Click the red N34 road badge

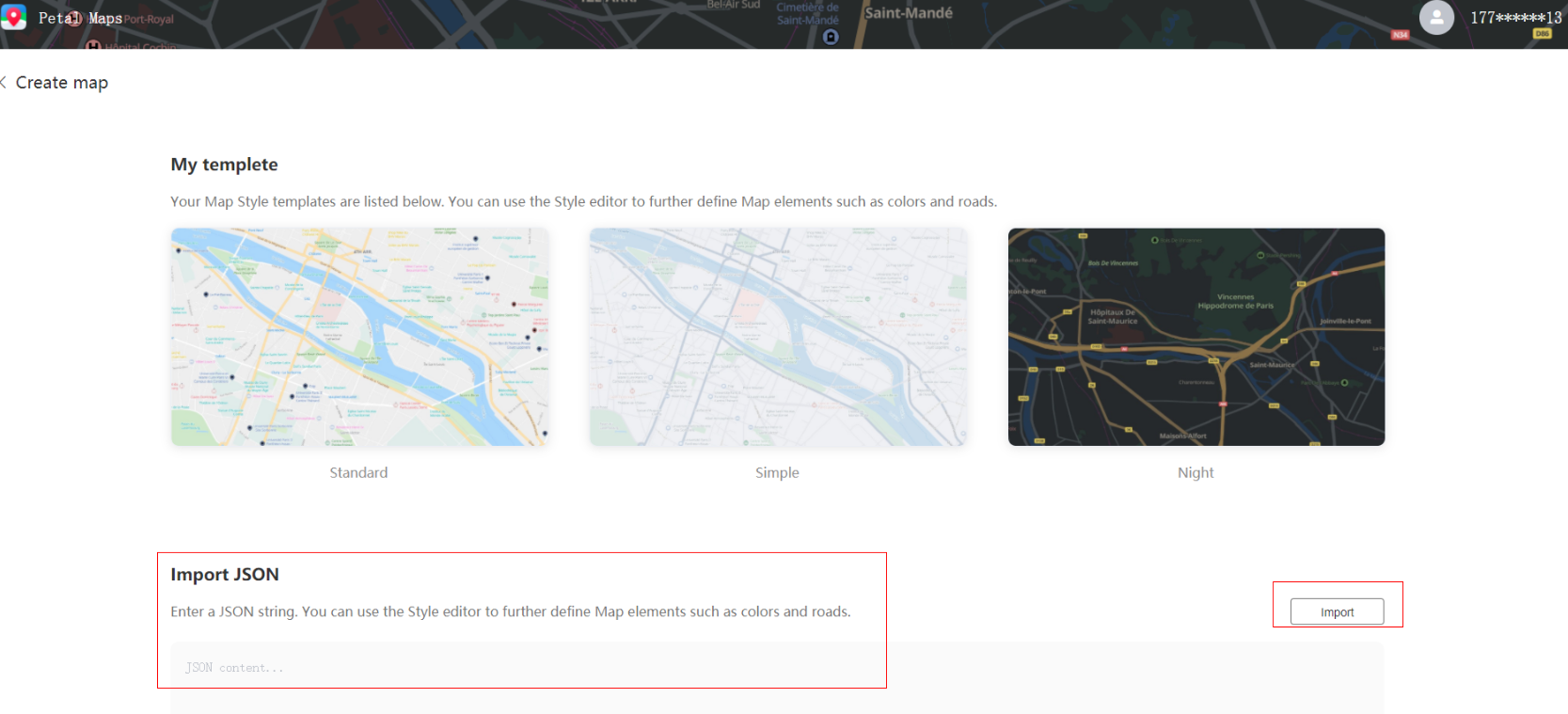pyautogui.click(x=1400, y=35)
